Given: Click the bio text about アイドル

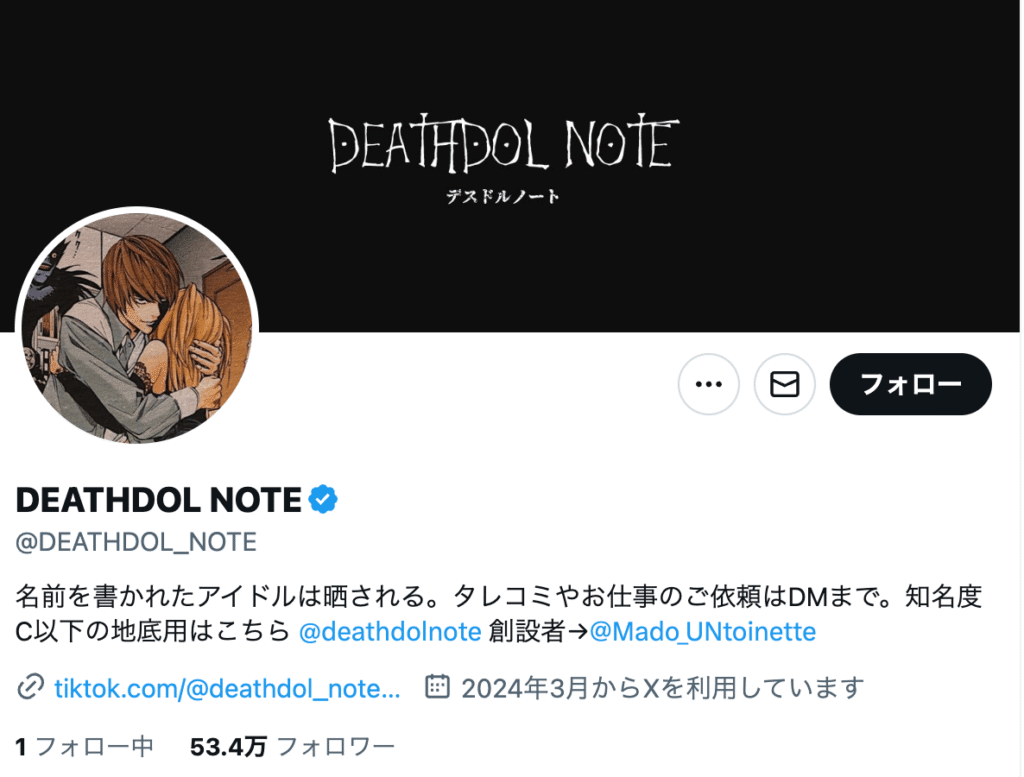Looking at the screenshot, I should 498,614.
